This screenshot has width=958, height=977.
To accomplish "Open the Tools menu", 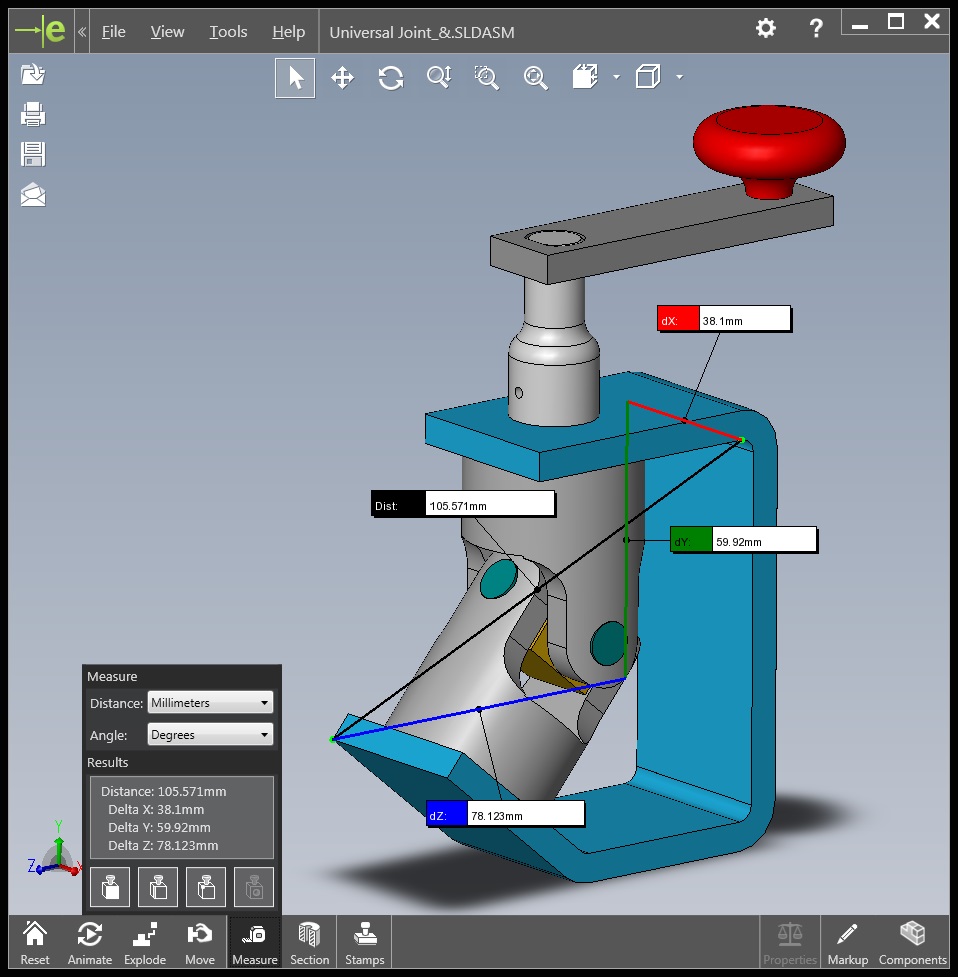I will pos(228,32).
